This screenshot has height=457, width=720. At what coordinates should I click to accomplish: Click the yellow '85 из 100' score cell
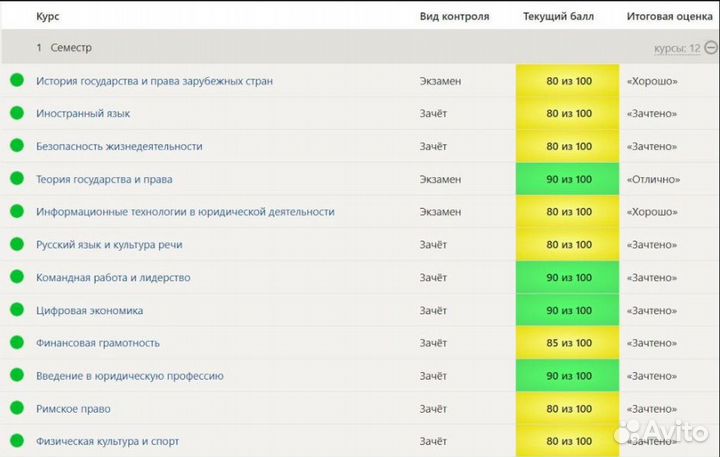tap(568, 343)
